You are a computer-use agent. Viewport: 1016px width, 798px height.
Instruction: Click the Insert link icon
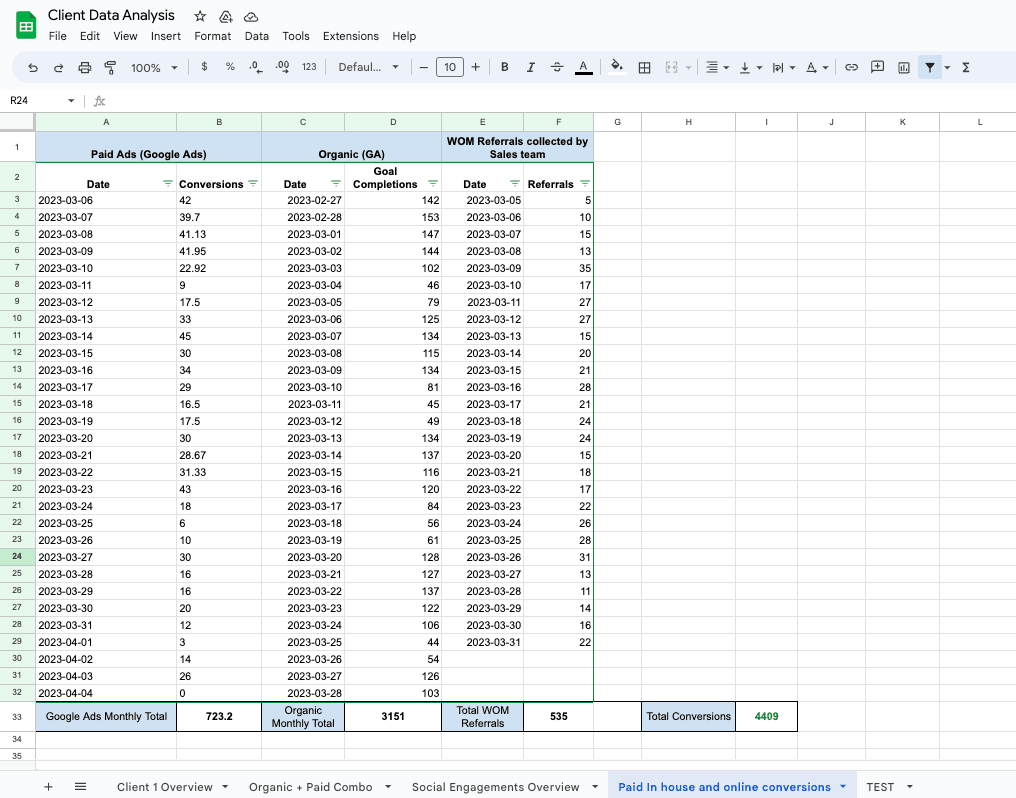(x=851, y=67)
